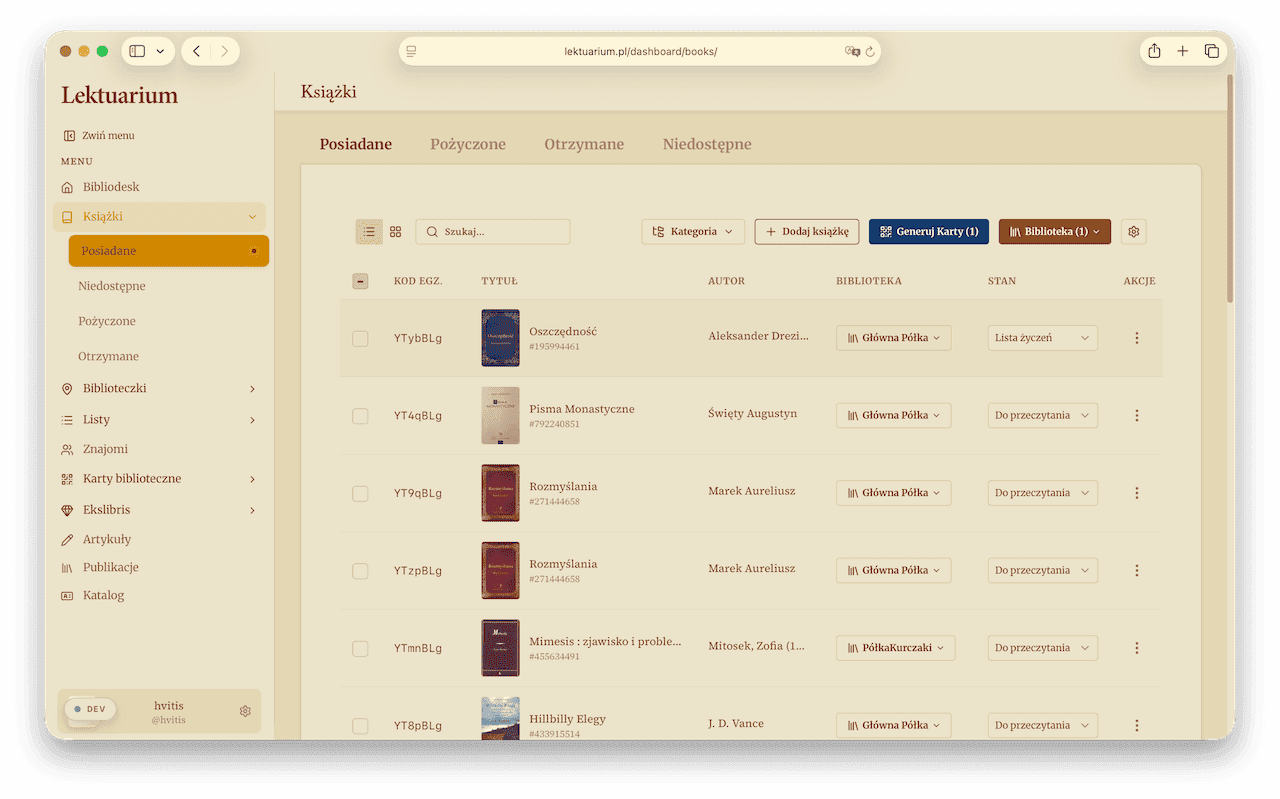Switch book display to grid view
1280x799 pixels.
(x=395, y=231)
